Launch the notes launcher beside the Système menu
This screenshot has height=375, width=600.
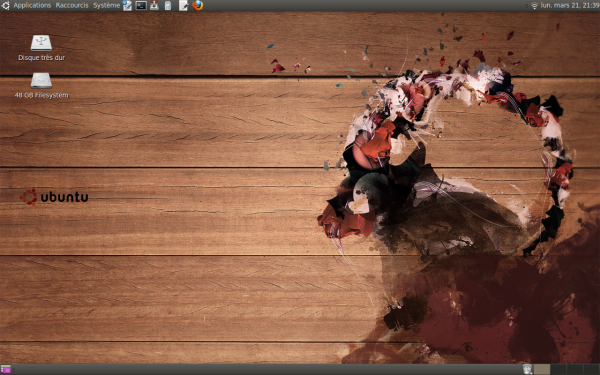[x=127, y=5]
